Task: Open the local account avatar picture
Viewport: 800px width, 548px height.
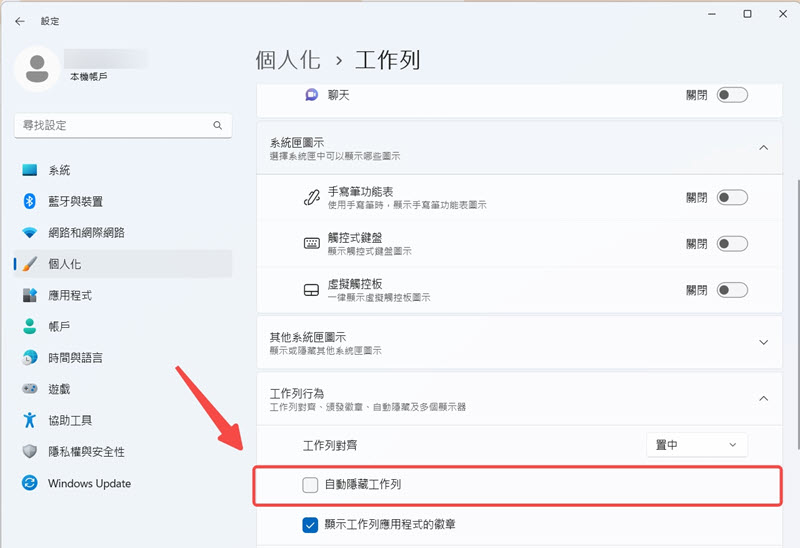Action: click(37, 69)
